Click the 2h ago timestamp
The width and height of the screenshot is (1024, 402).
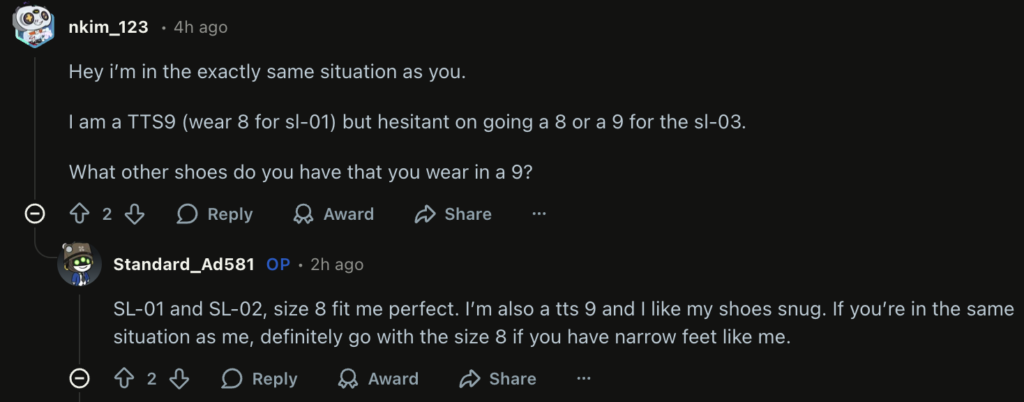(x=336, y=265)
